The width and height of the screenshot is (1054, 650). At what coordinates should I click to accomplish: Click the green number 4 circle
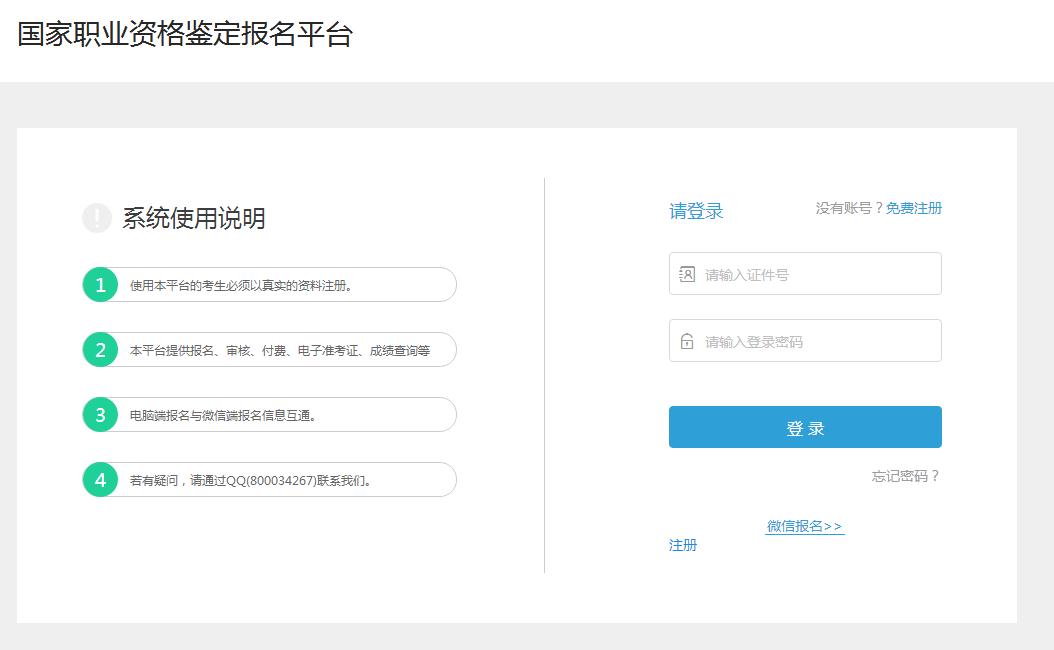pyautogui.click(x=100, y=480)
